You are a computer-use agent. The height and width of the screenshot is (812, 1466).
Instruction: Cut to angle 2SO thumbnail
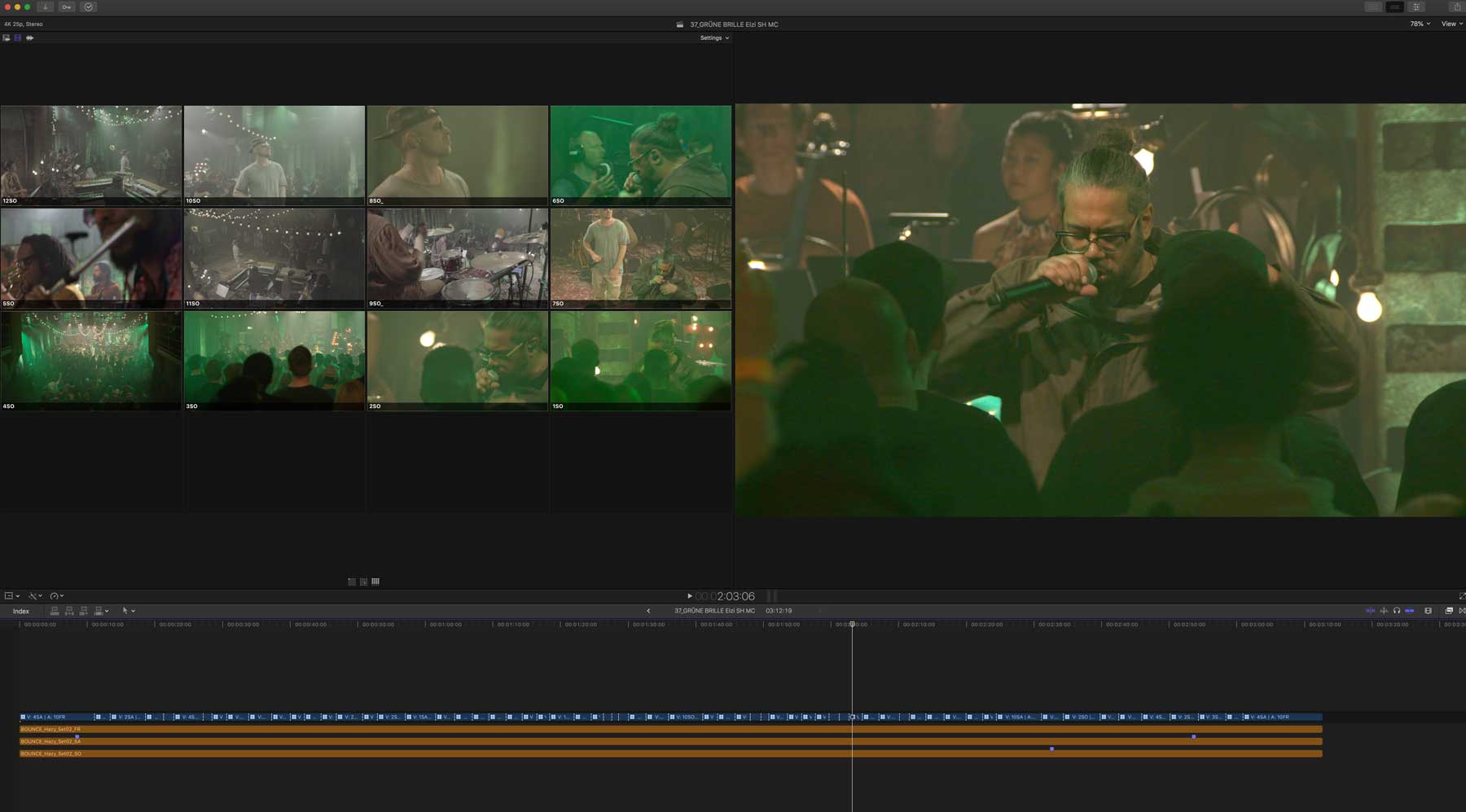[x=458, y=360]
